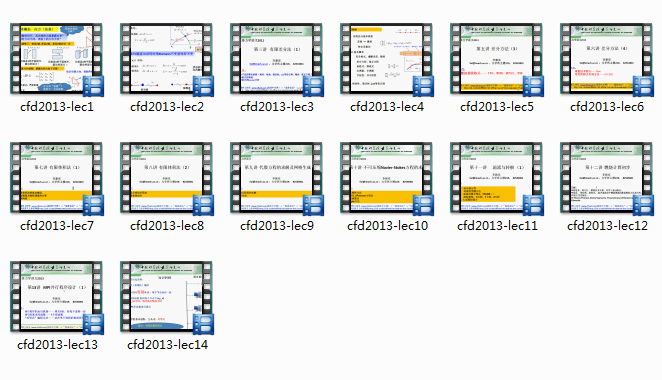This screenshot has height=380, width=662.
Task: Select the cfd2013-lec6 video file icon
Action: click(x=607, y=59)
